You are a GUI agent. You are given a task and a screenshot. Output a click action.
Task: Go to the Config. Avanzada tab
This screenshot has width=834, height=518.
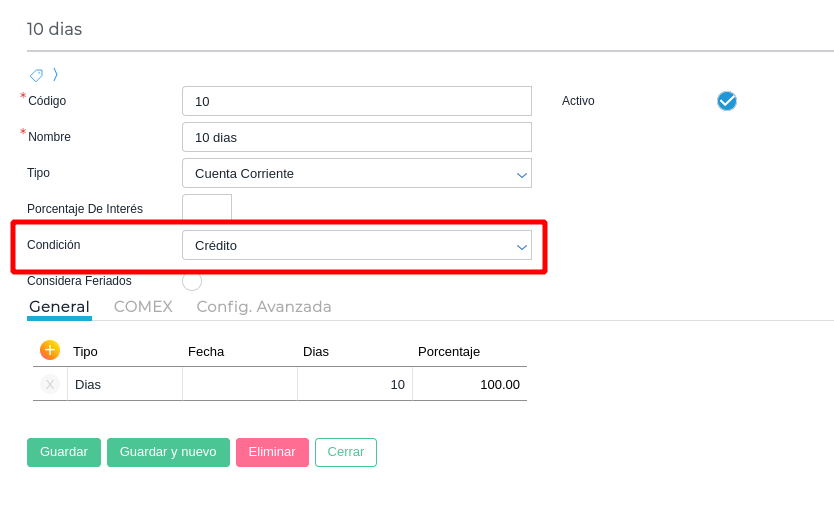tap(264, 307)
